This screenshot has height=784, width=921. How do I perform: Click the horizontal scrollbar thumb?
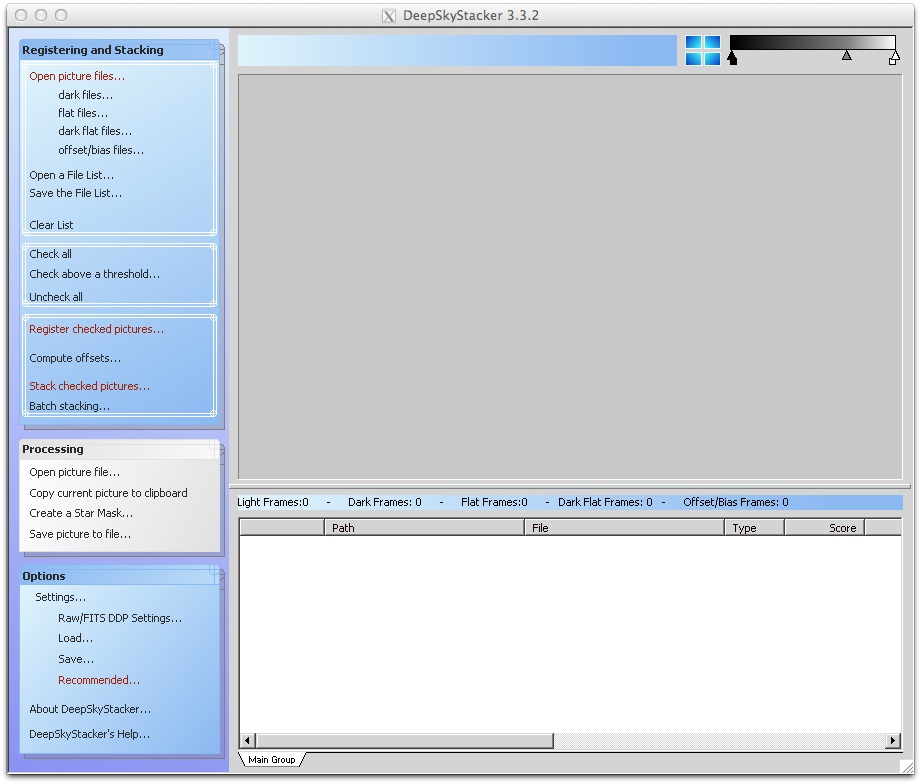(405, 741)
